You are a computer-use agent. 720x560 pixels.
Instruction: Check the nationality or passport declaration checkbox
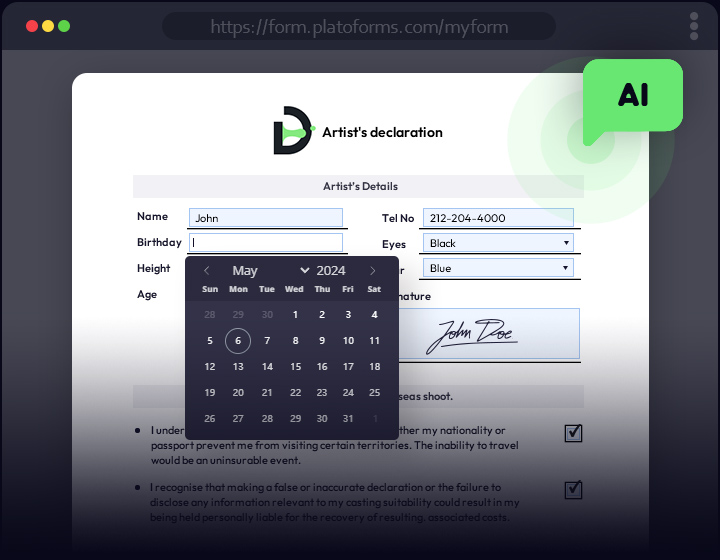573,433
